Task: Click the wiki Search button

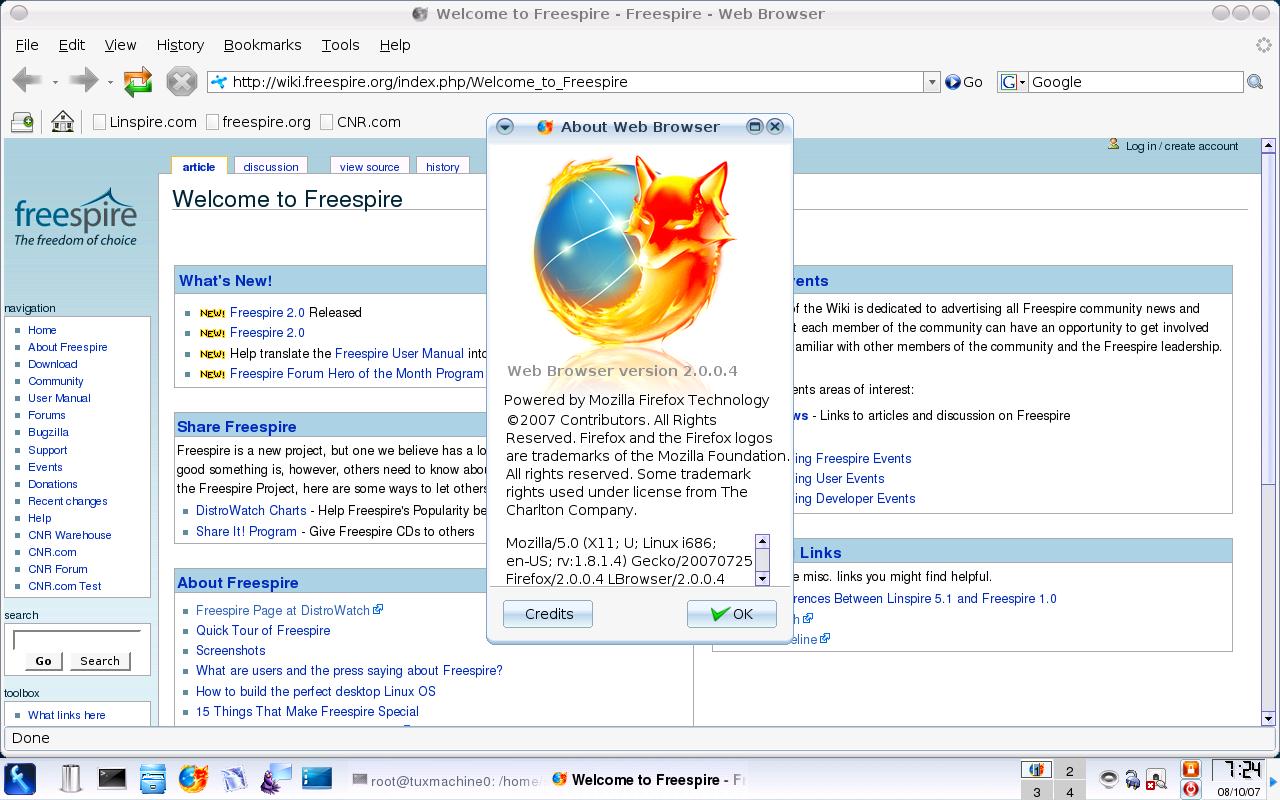Action: click(x=100, y=661)
